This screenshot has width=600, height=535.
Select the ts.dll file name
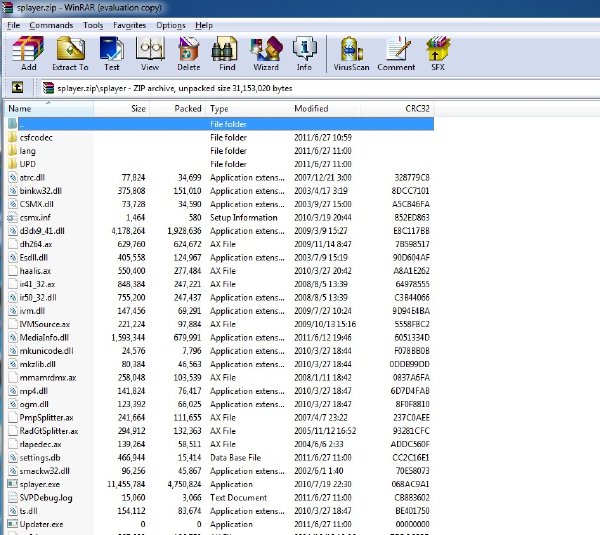(x=28, y=511)
